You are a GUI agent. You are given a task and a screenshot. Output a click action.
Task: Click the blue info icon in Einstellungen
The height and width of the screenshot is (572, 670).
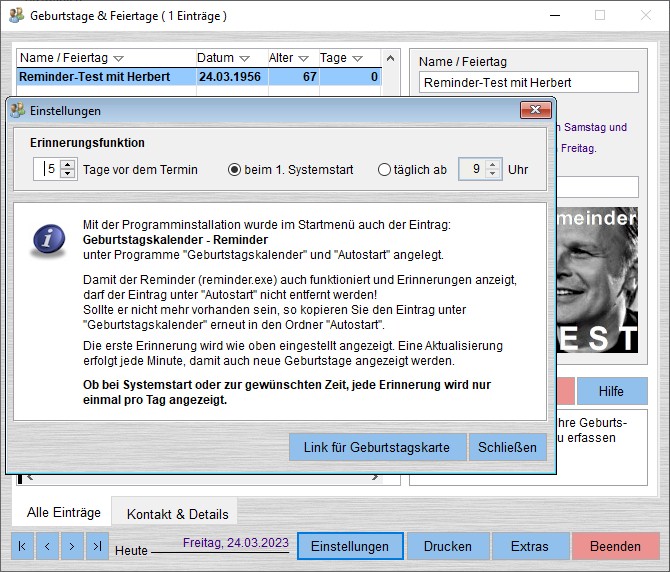(49, 240)
